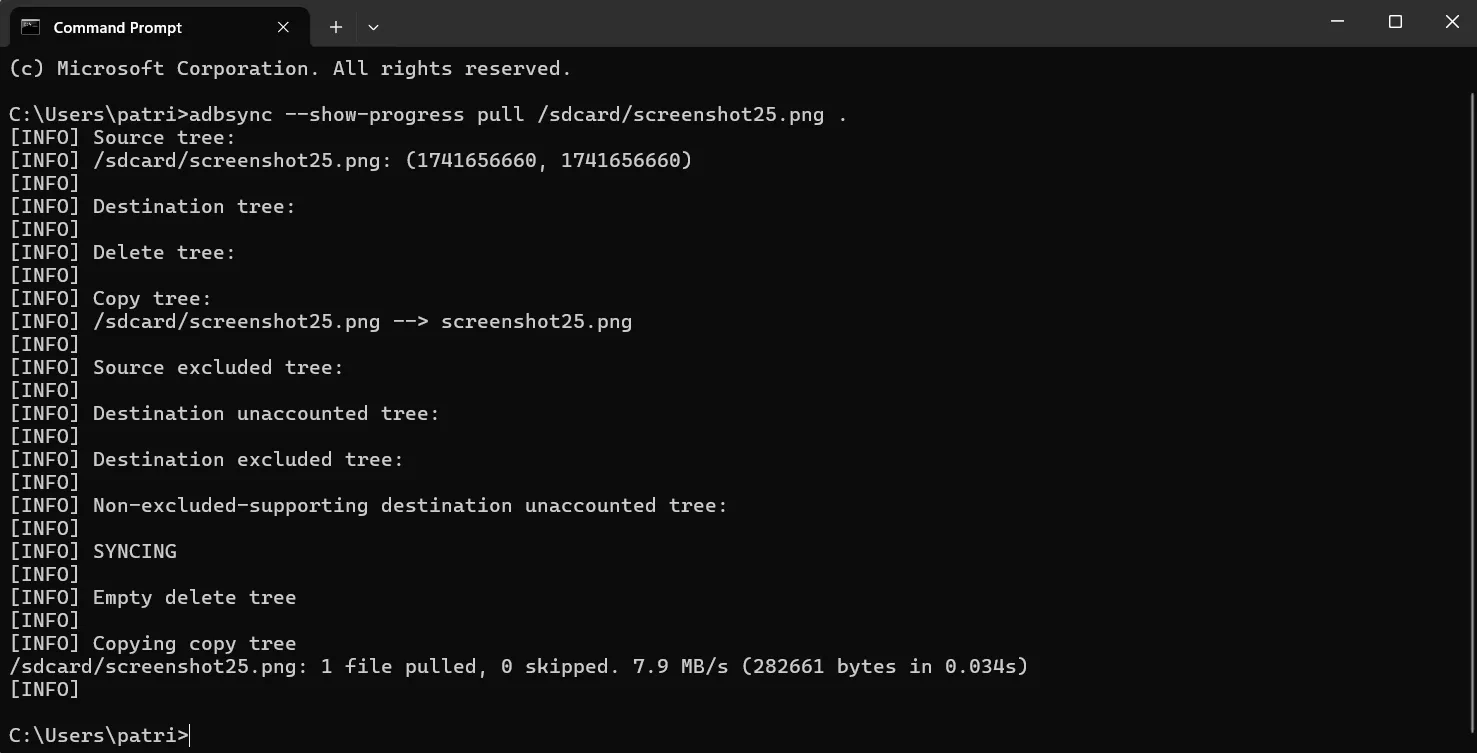The width and height of the screenshot is (1477, 753).
Task: Click the 1 file pulled summary line
Action: [399, 666]
